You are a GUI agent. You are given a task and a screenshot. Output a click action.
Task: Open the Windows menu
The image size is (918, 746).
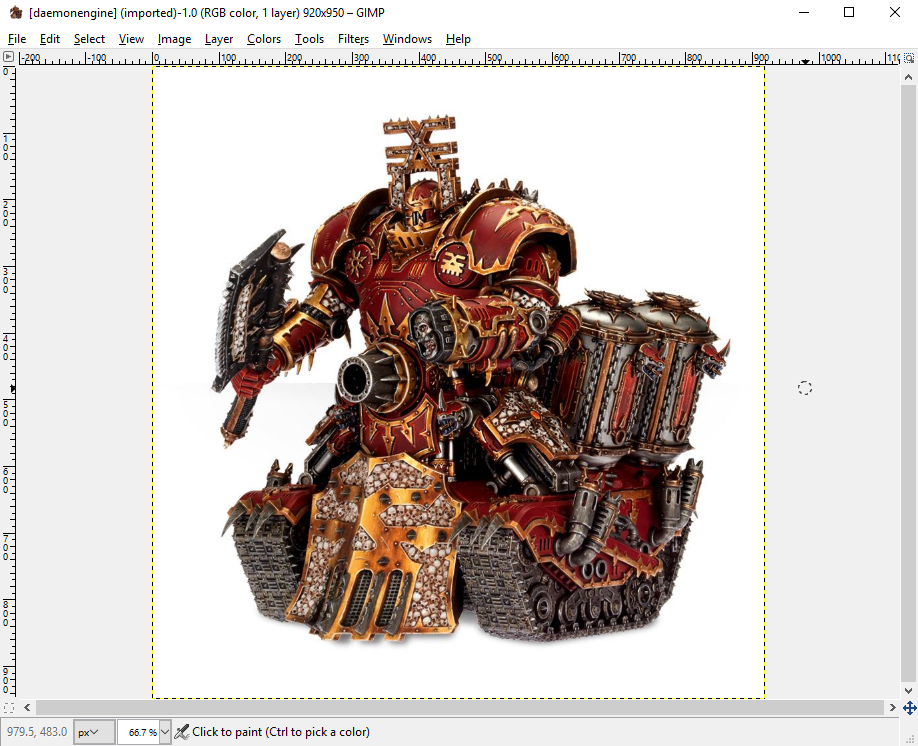(x=407, y=39)
